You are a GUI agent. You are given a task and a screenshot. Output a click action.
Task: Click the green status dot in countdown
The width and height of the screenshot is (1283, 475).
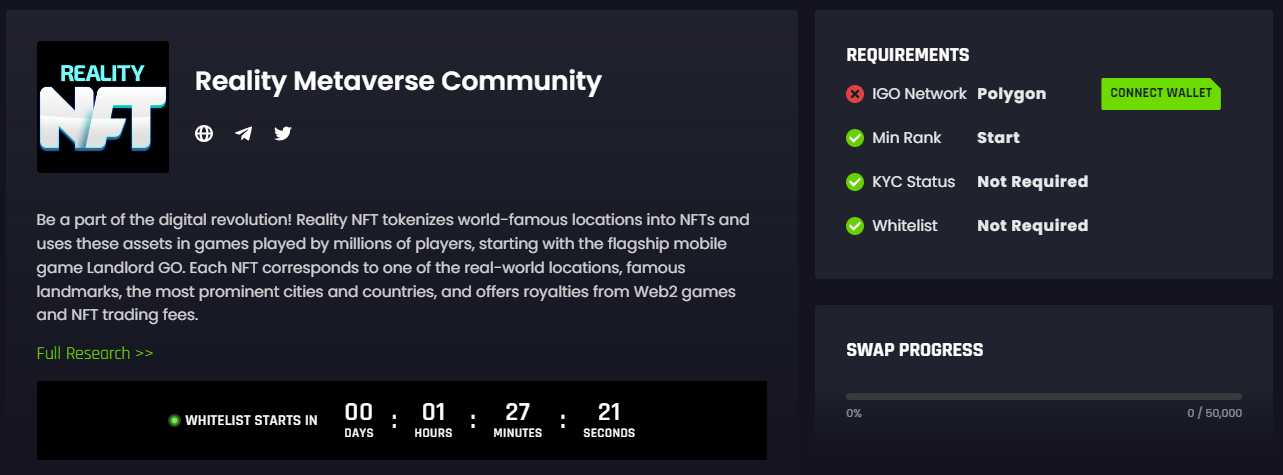pos(174,420)
